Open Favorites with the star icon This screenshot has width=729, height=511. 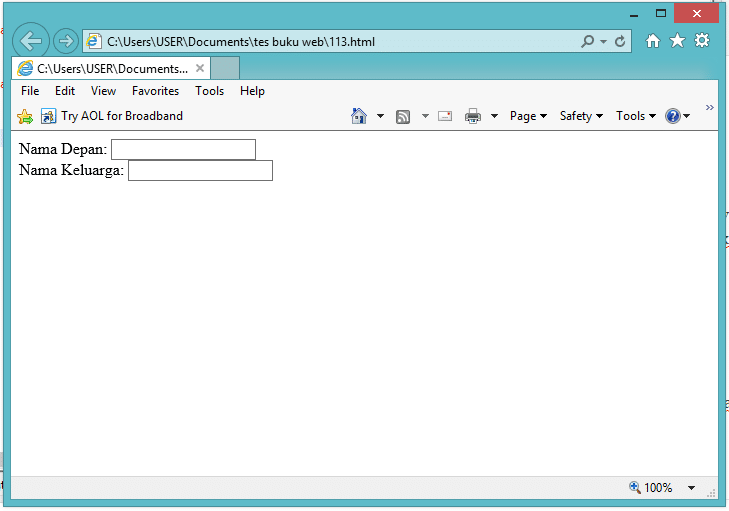coord(677,41)
